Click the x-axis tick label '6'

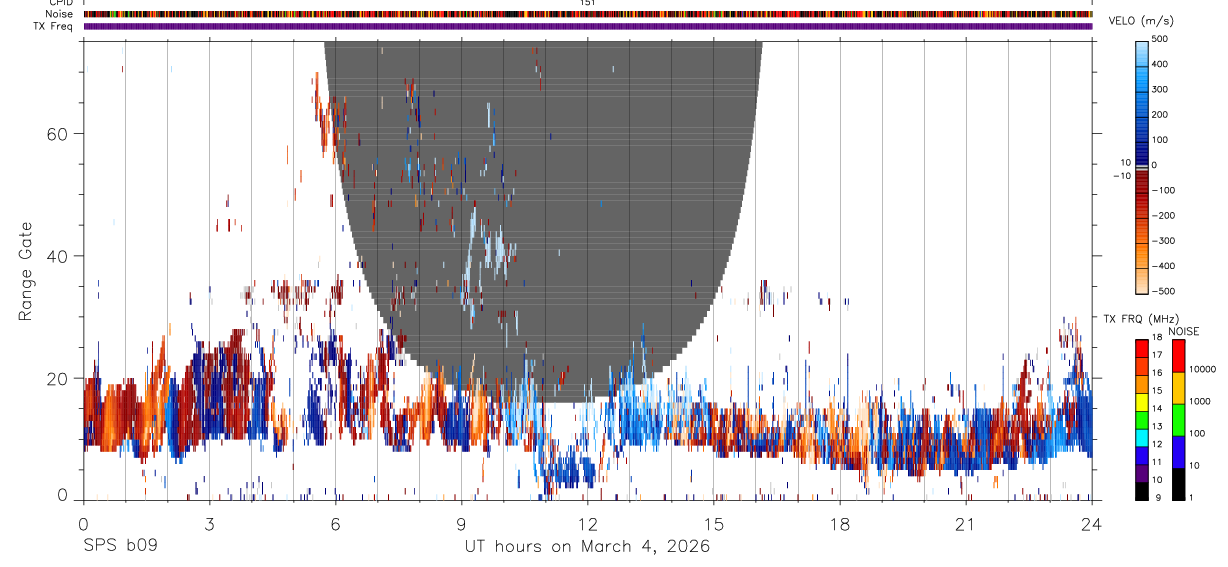click(335, 523)
